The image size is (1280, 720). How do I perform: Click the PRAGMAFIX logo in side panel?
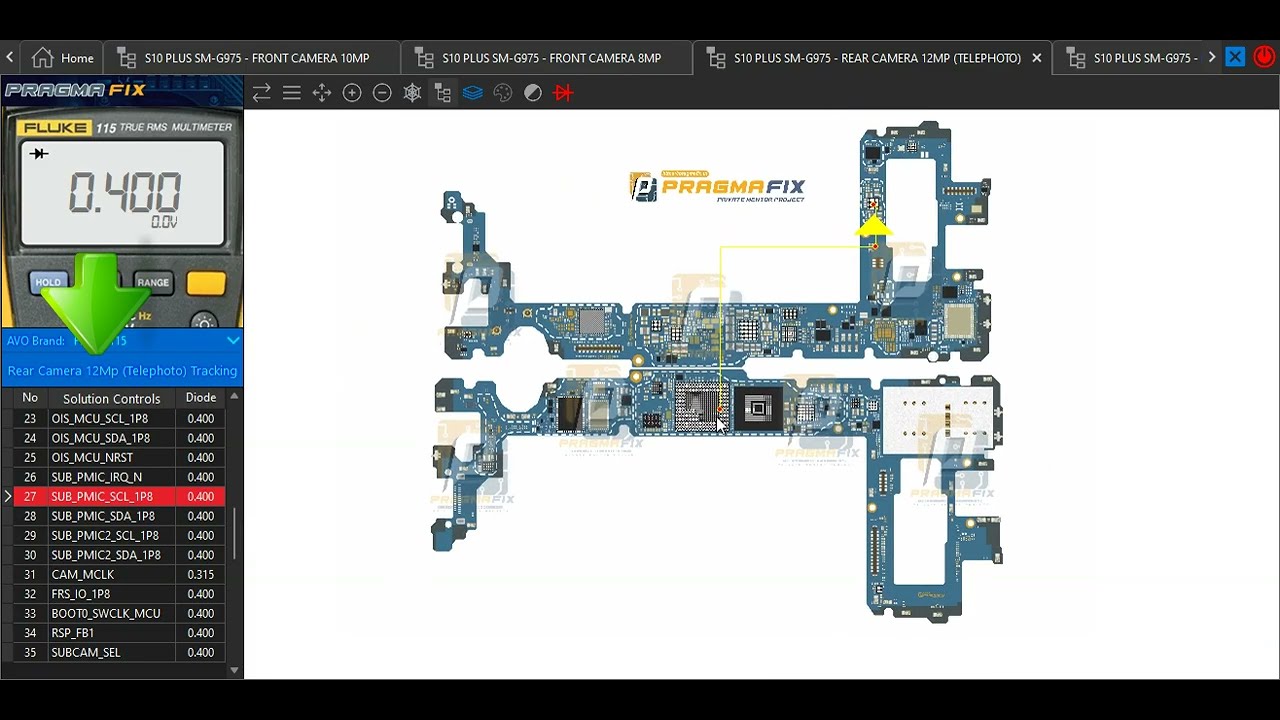pyautogui.click(x=76, y=90)
